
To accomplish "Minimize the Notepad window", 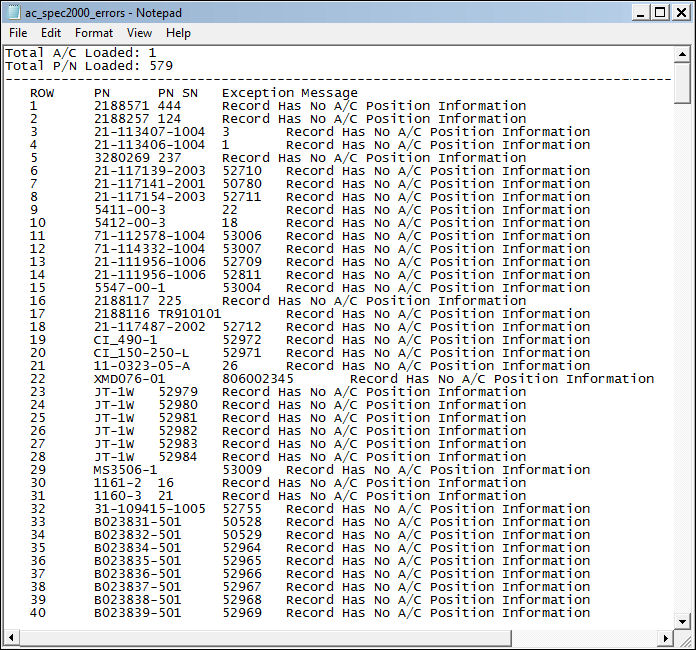I will (641, 12).
